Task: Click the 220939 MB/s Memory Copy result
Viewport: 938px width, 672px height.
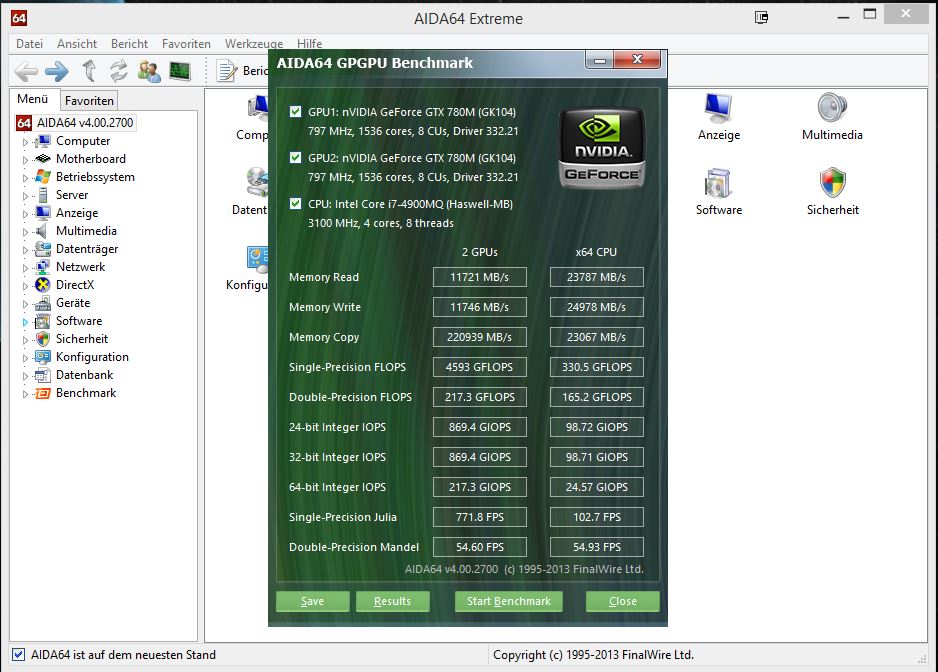Action: (480, 337)
